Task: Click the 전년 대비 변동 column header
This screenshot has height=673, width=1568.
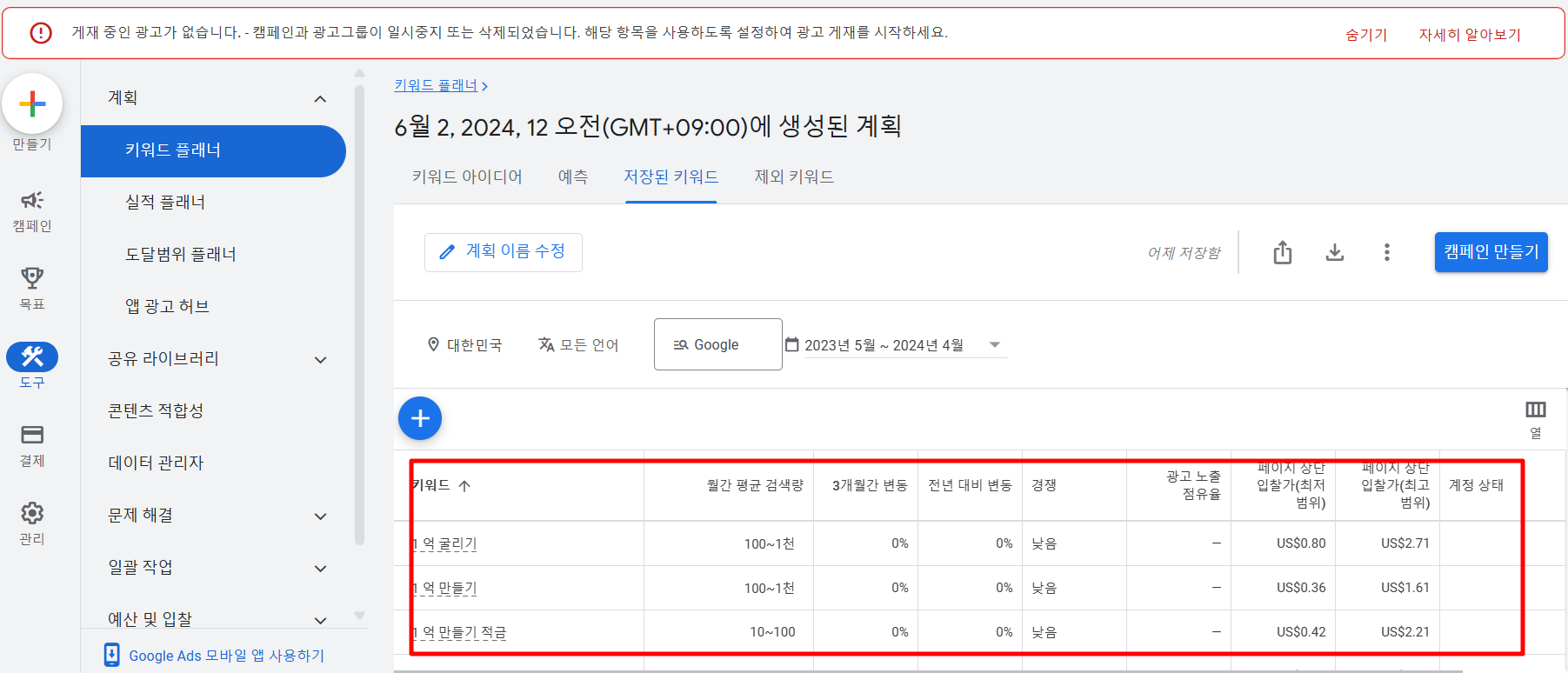Action: click(x=970, y=485)
